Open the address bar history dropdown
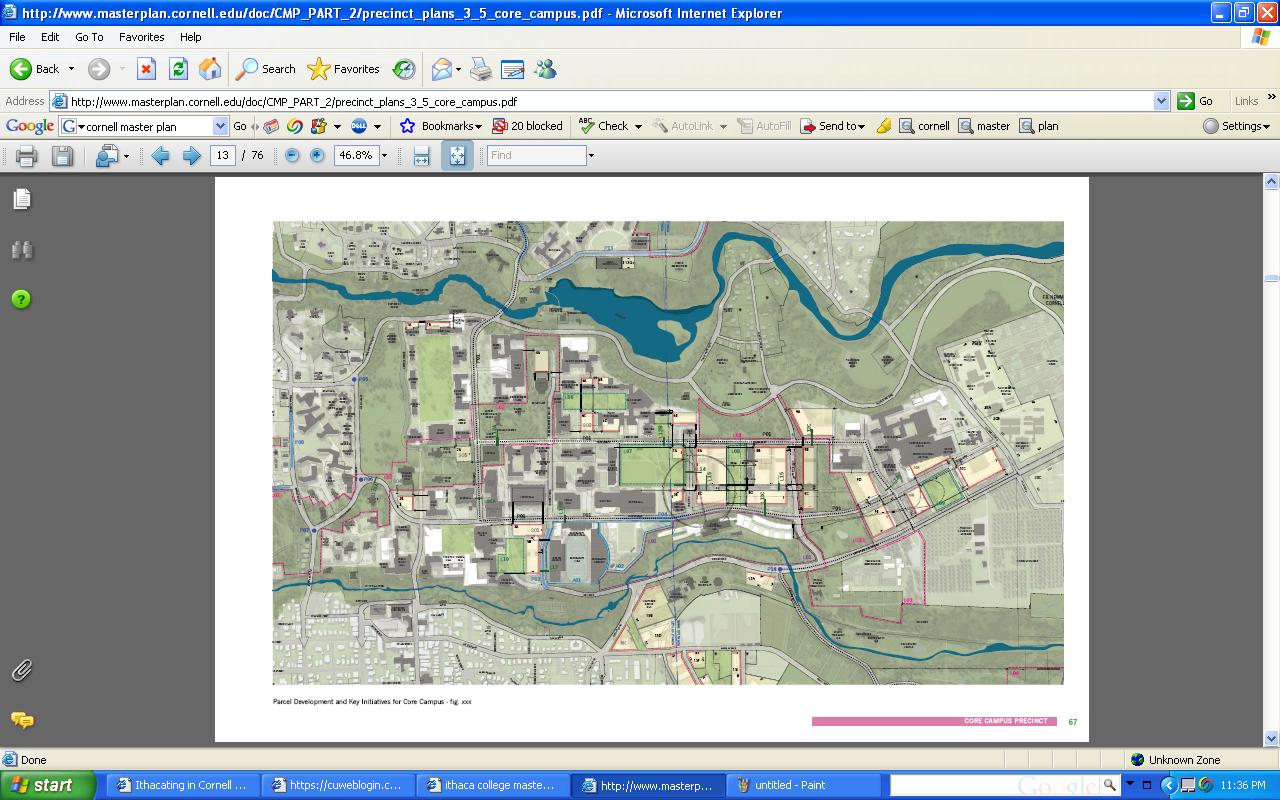 (1161, 101)
